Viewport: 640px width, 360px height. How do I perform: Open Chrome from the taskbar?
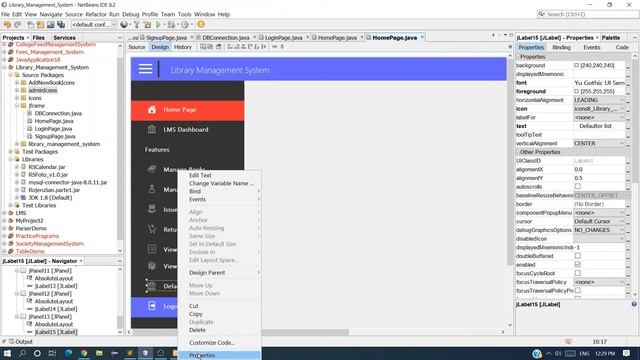point(84,353)
